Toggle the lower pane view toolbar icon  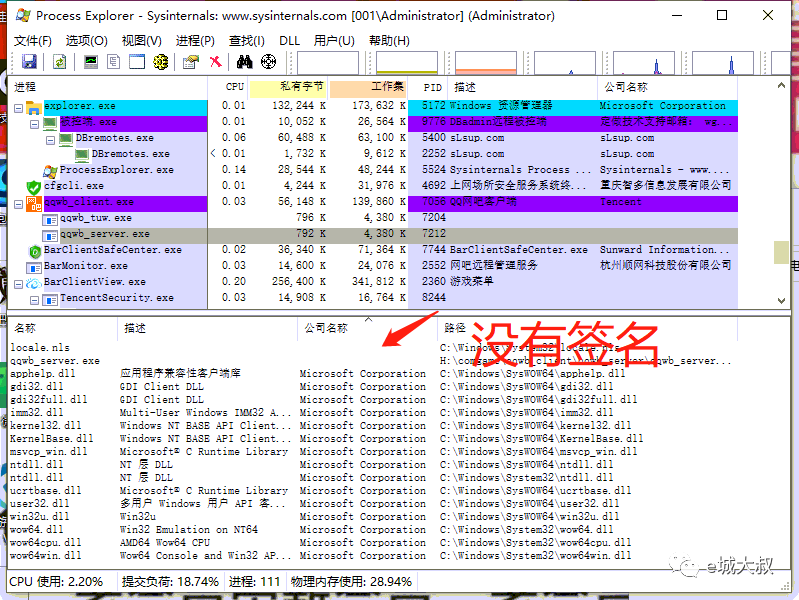tap(136, 62)
